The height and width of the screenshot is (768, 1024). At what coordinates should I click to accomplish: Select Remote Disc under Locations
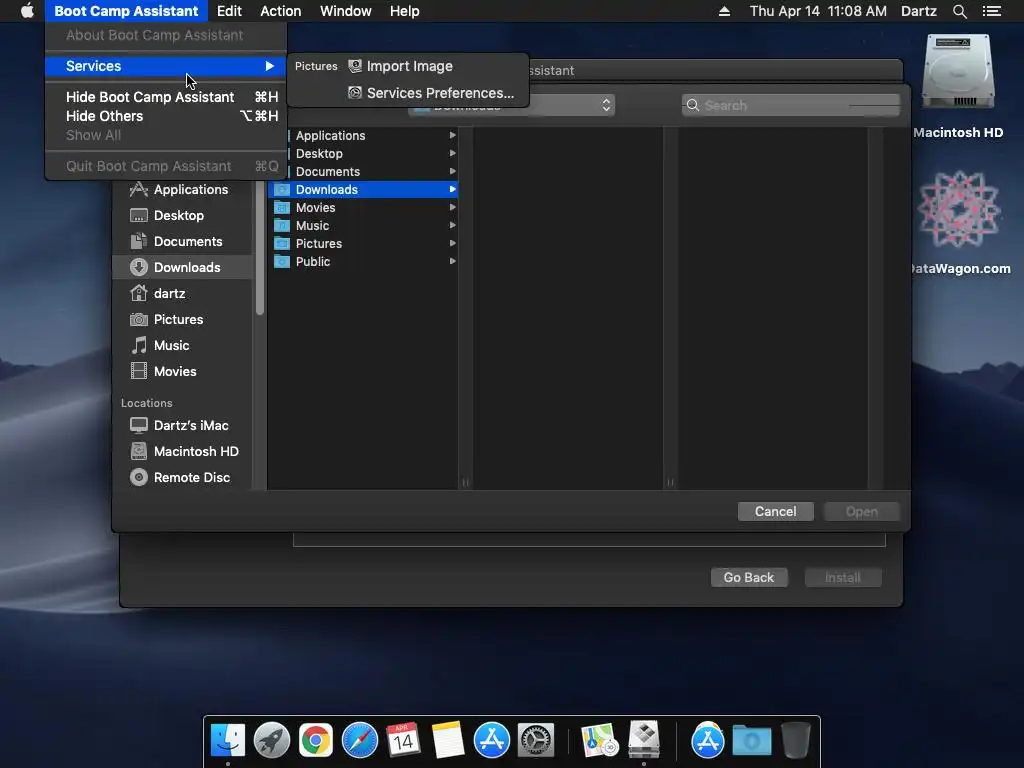tap(182, 478)
